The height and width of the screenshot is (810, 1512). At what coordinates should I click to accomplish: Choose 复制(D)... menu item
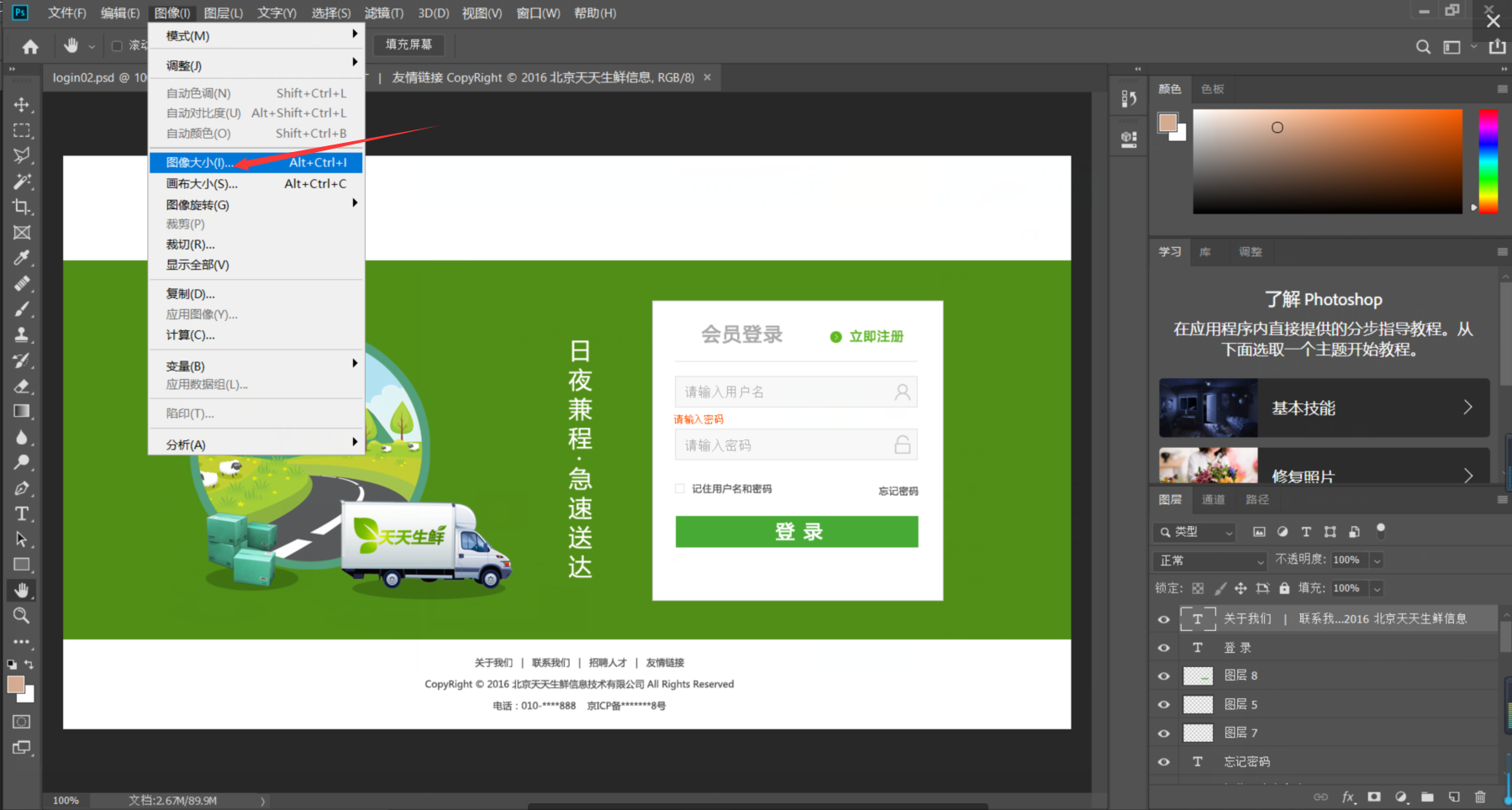256,293
